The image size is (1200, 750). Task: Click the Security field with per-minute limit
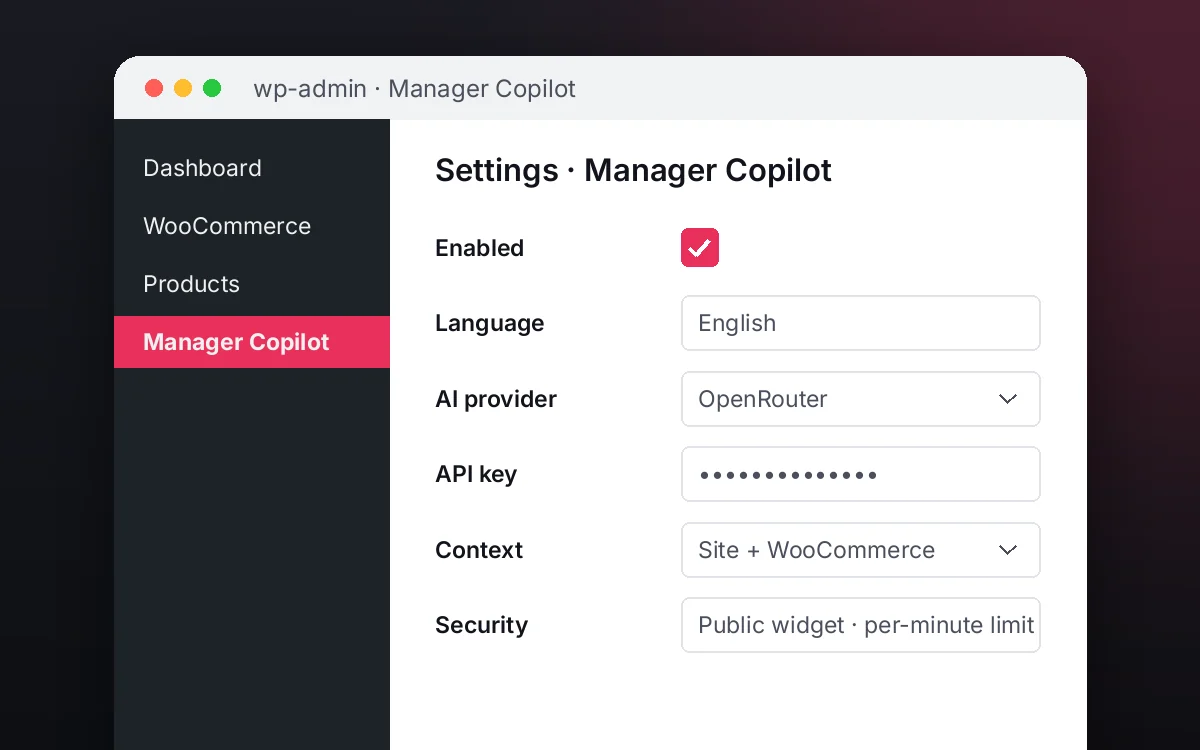point(861,625)
